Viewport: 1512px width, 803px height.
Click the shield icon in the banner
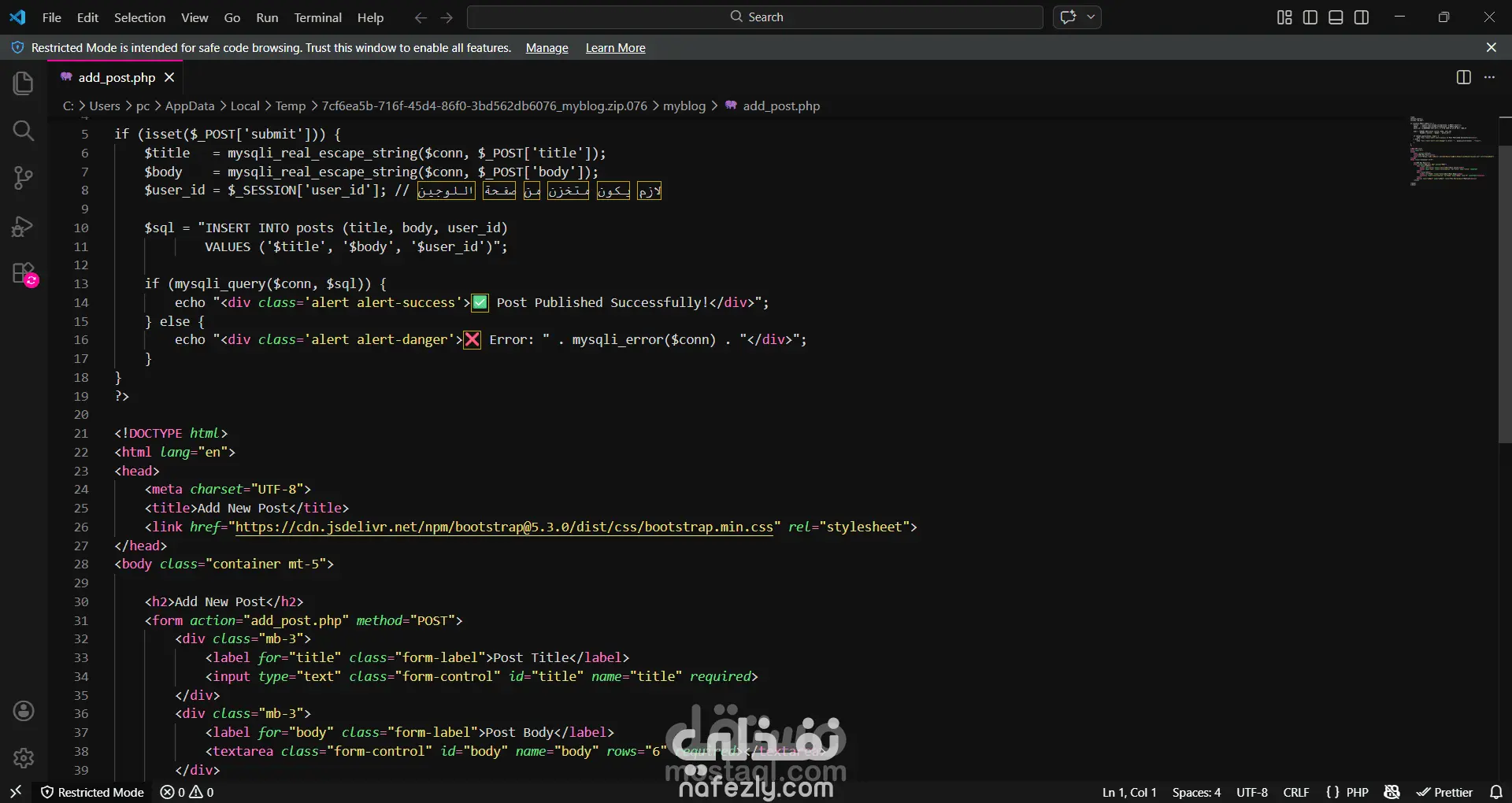coord(17,47)
